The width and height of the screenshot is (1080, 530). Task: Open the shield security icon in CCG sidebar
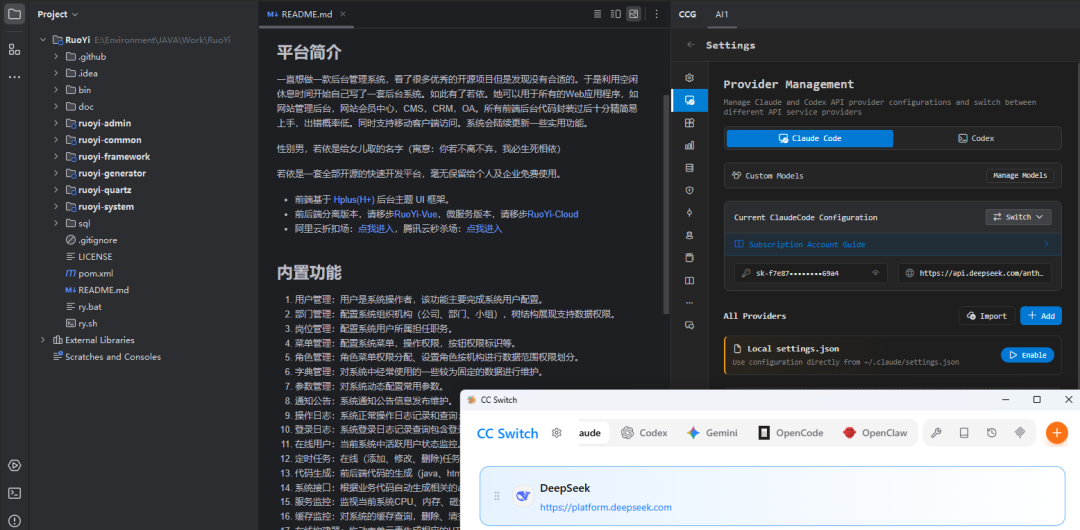click(x=689, y=190)
